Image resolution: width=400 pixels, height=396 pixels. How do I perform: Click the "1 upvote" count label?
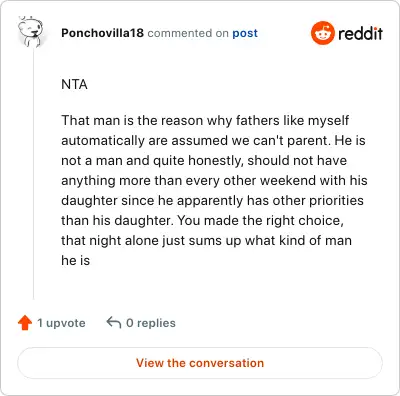coord(61,323)
